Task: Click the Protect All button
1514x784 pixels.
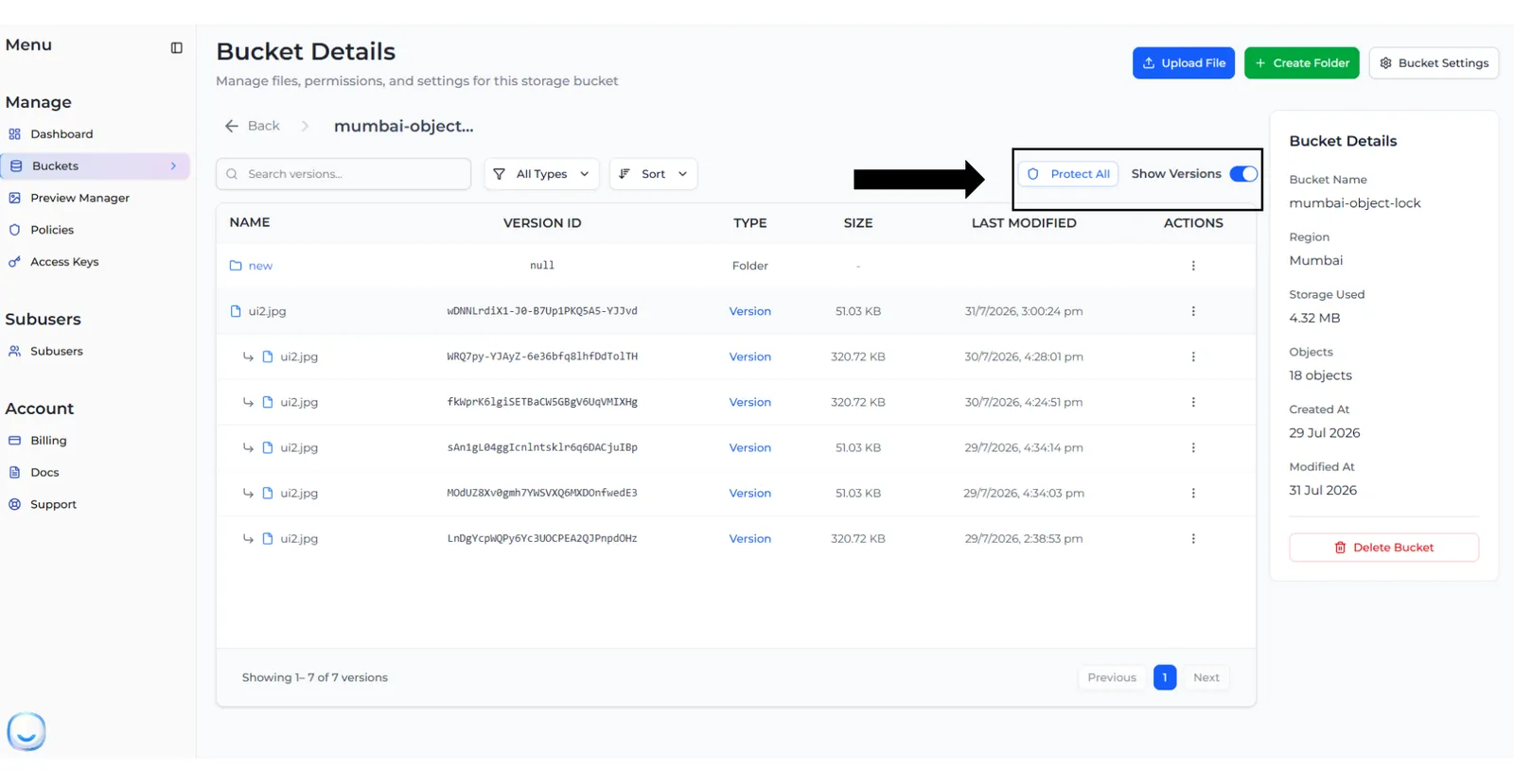Action: [x=1068, y=174]
